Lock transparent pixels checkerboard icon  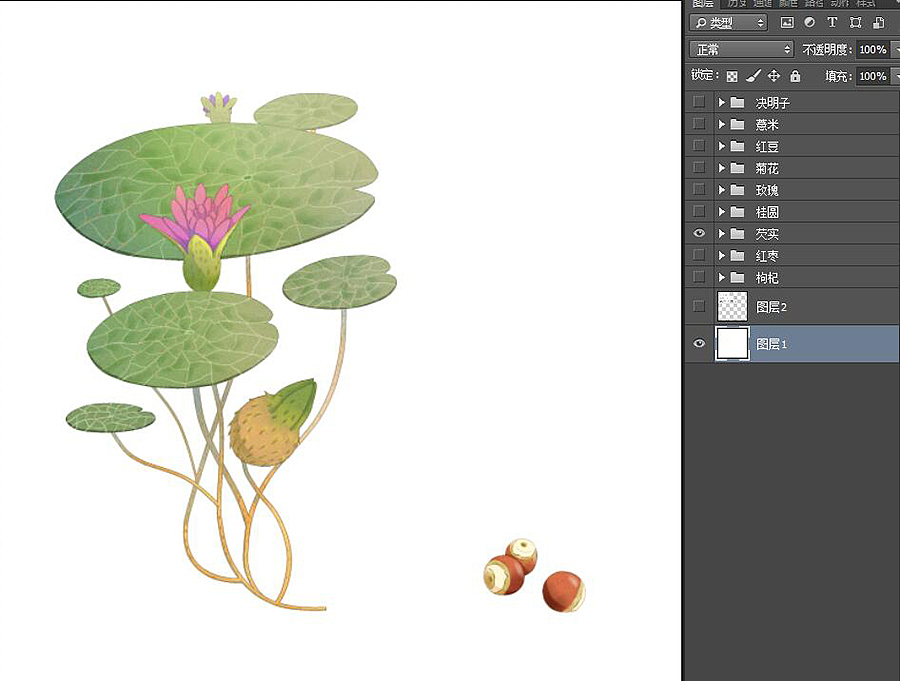click(x=732, y=76)
